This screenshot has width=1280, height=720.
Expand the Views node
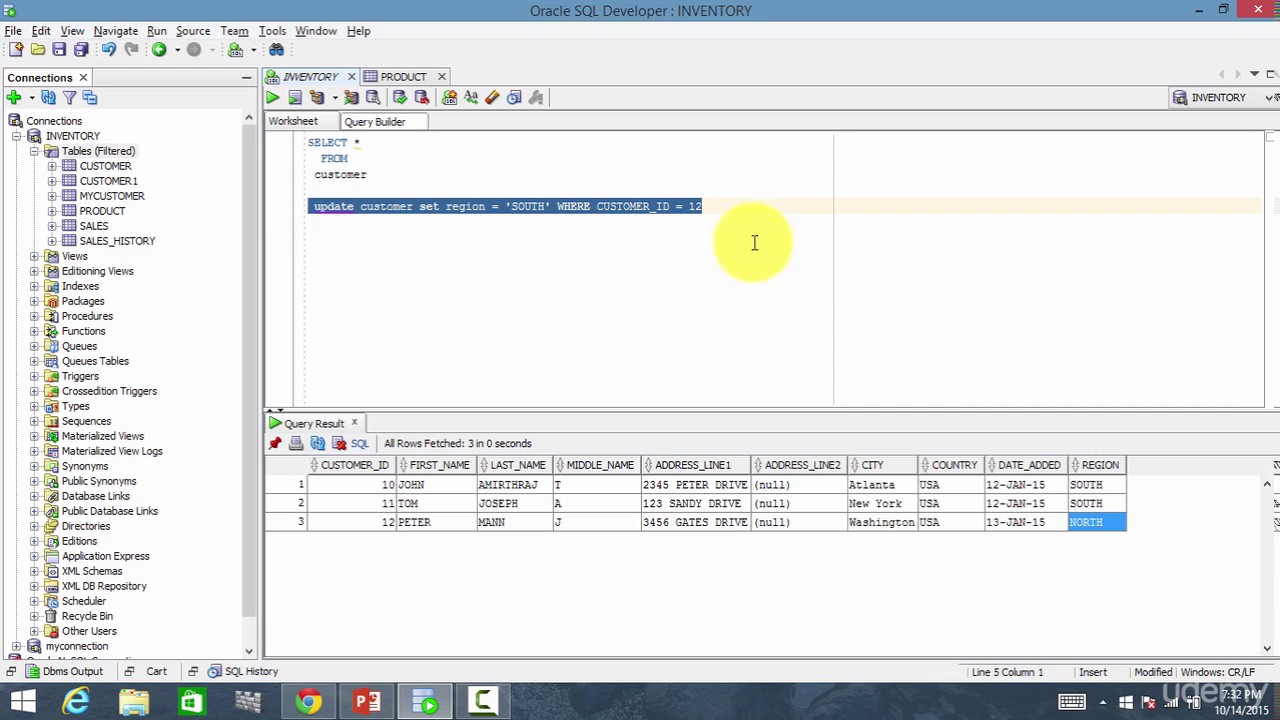coord(34,256)
